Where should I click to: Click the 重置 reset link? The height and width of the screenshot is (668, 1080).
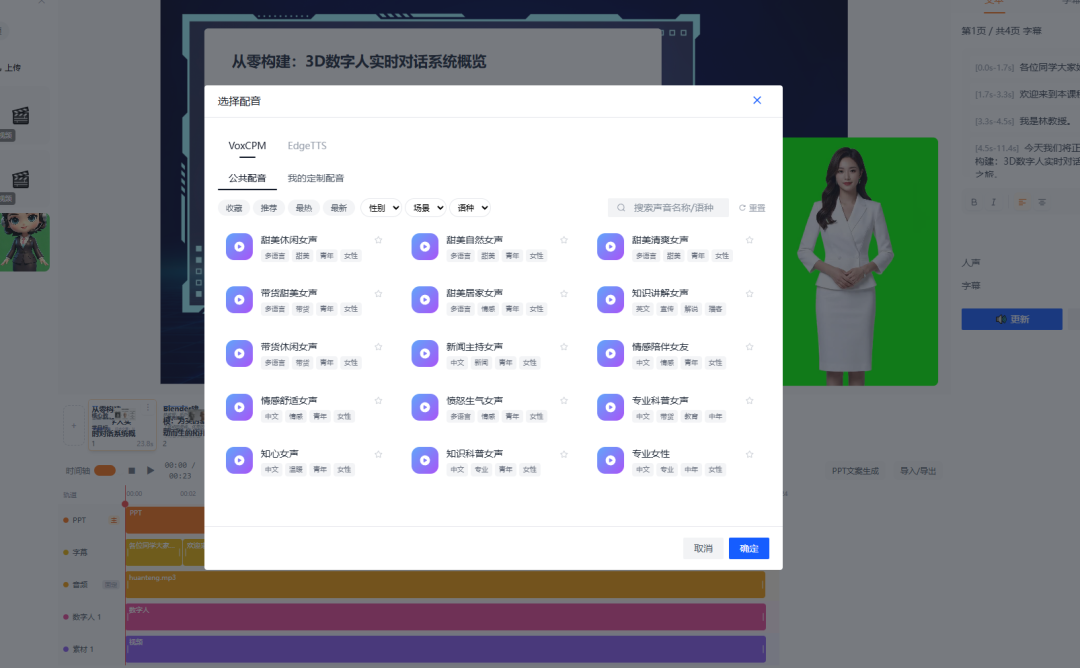(752, 207)
